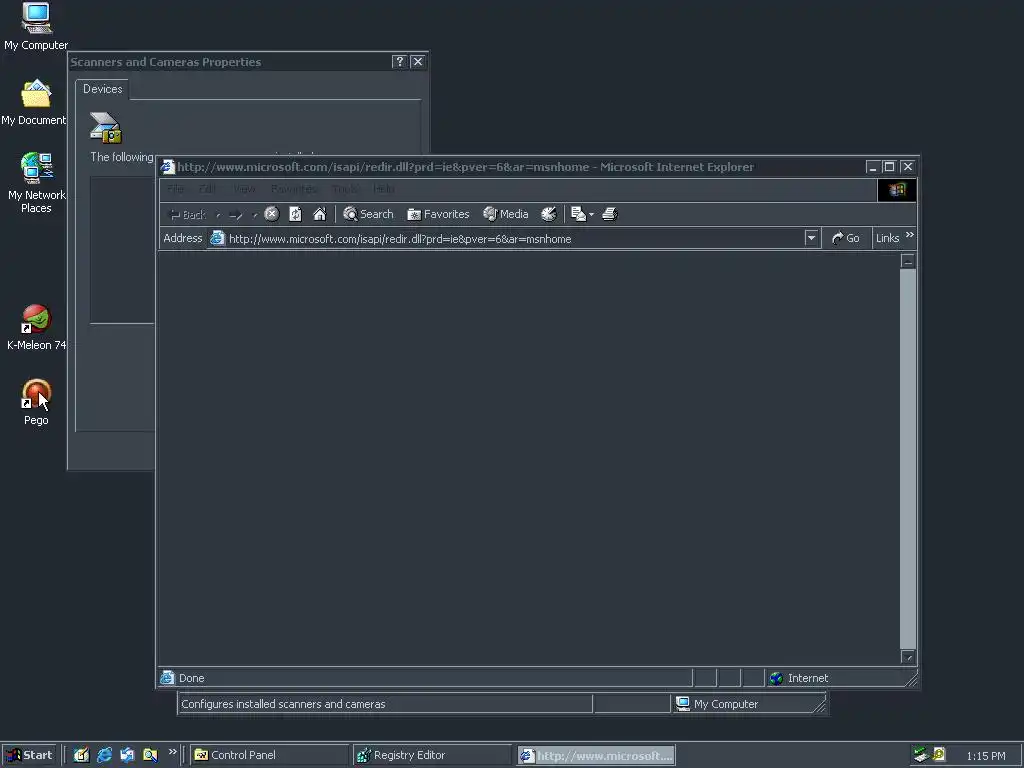Click the page icon in Address bar
Viewport: 1024px width, 768px height.
coord(217,238)
